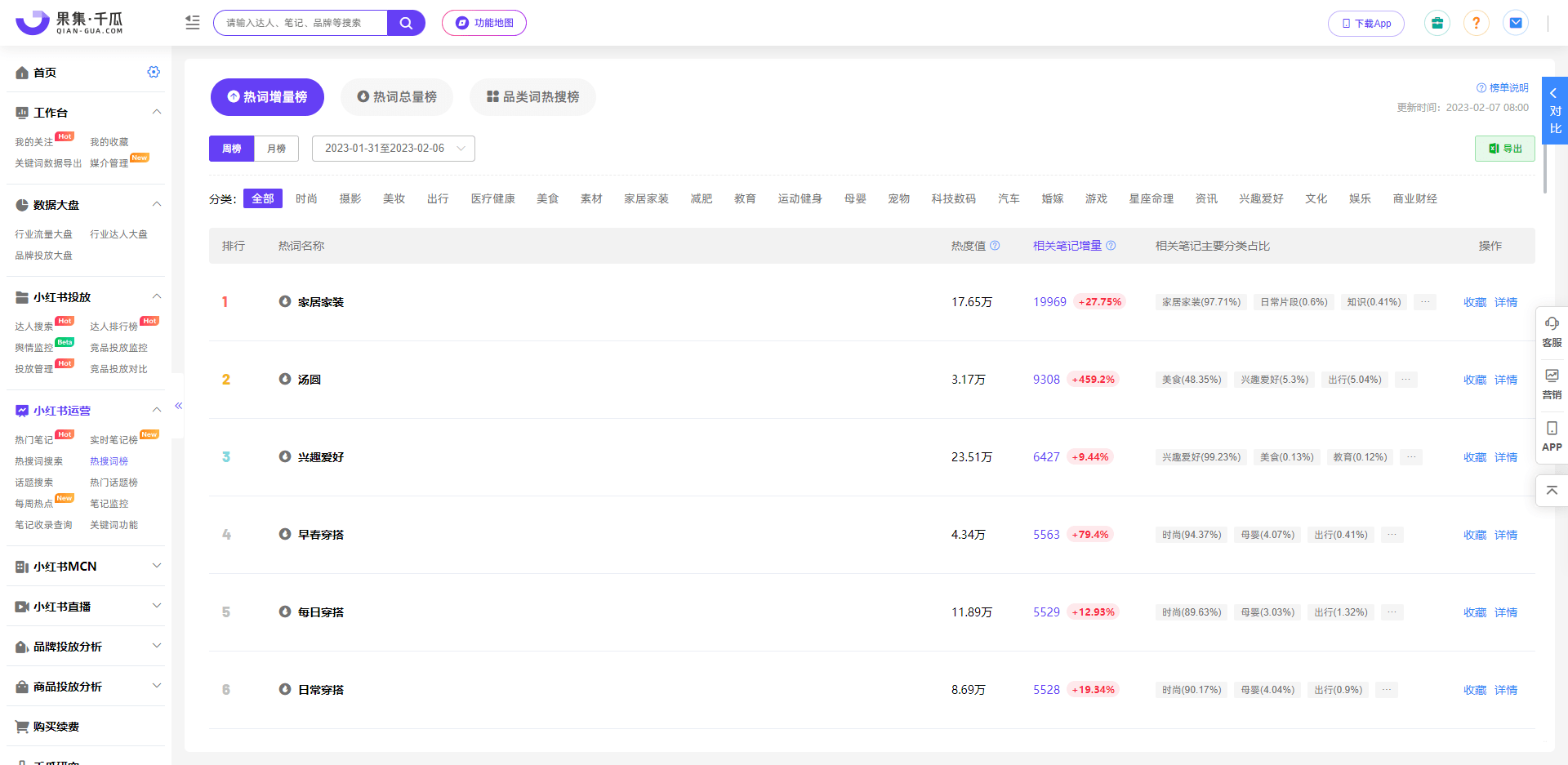1568x765 pixels.
Task: Expand the 小红书MCN section
Action: (157, 566)
